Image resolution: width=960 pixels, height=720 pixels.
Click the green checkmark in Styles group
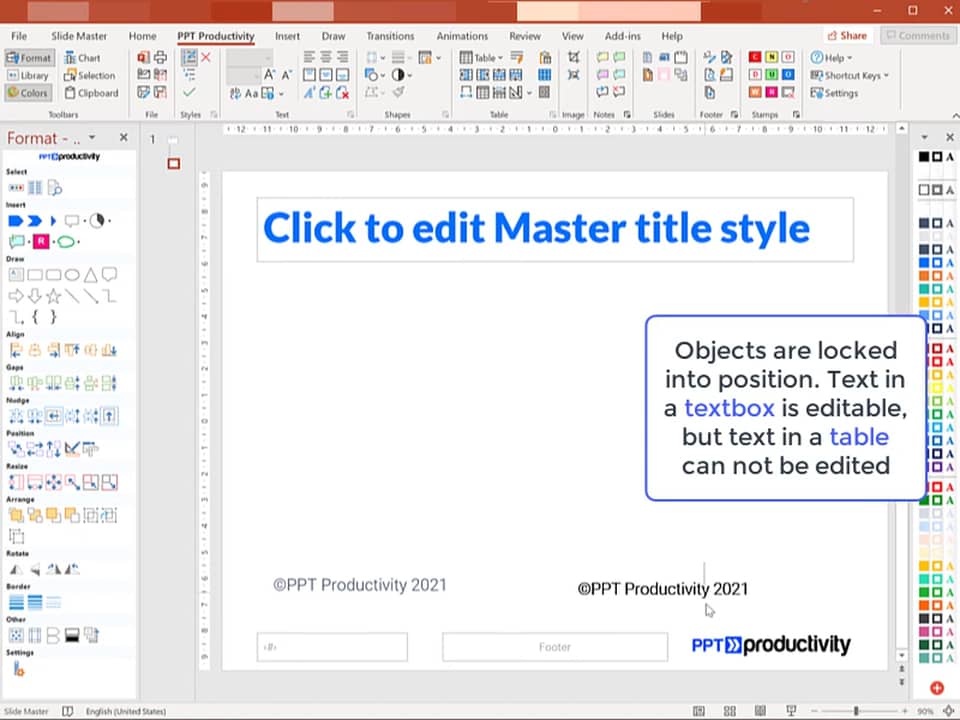click(x=189, y=92)
